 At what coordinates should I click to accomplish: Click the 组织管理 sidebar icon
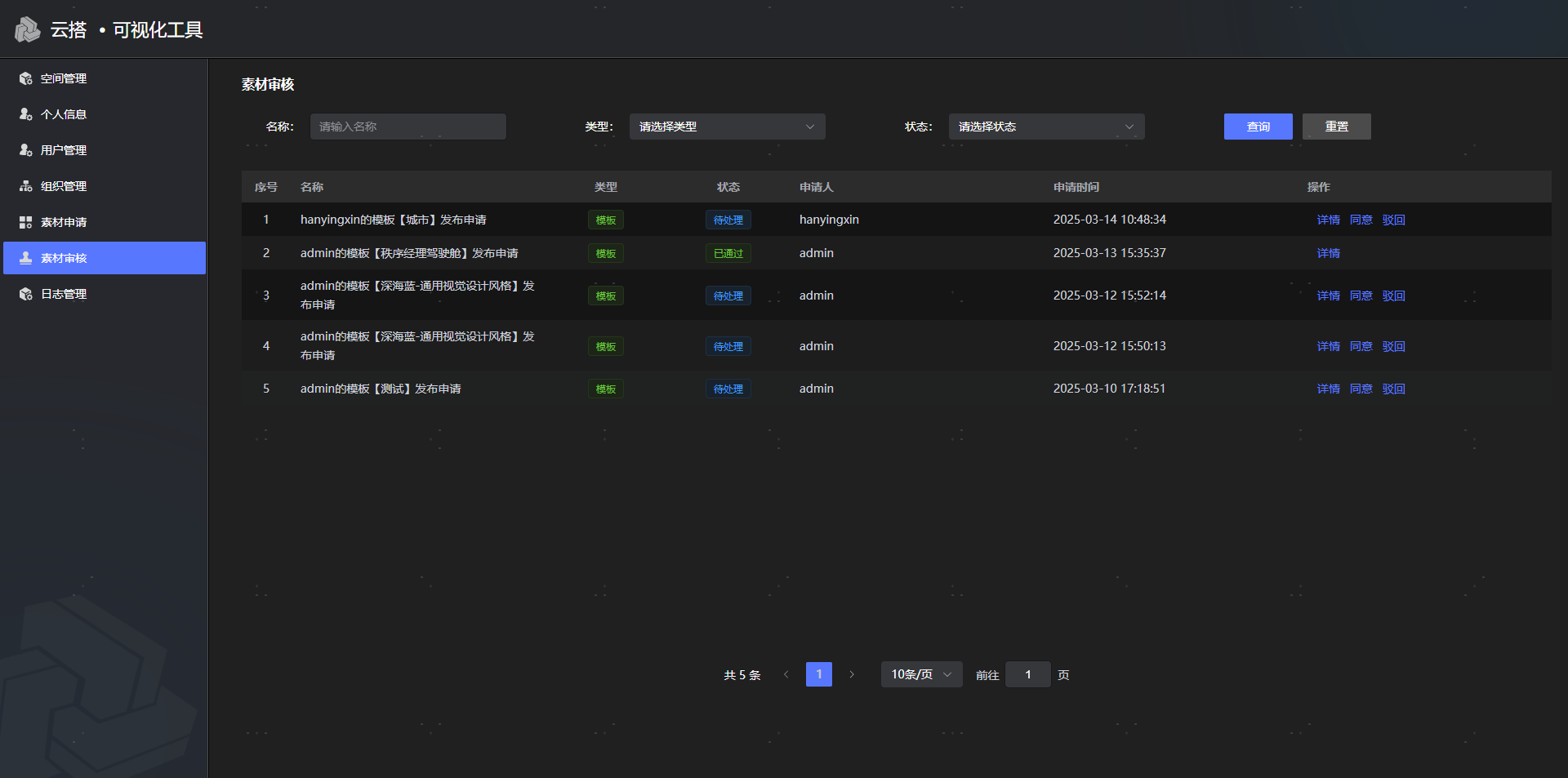[26, 186]
